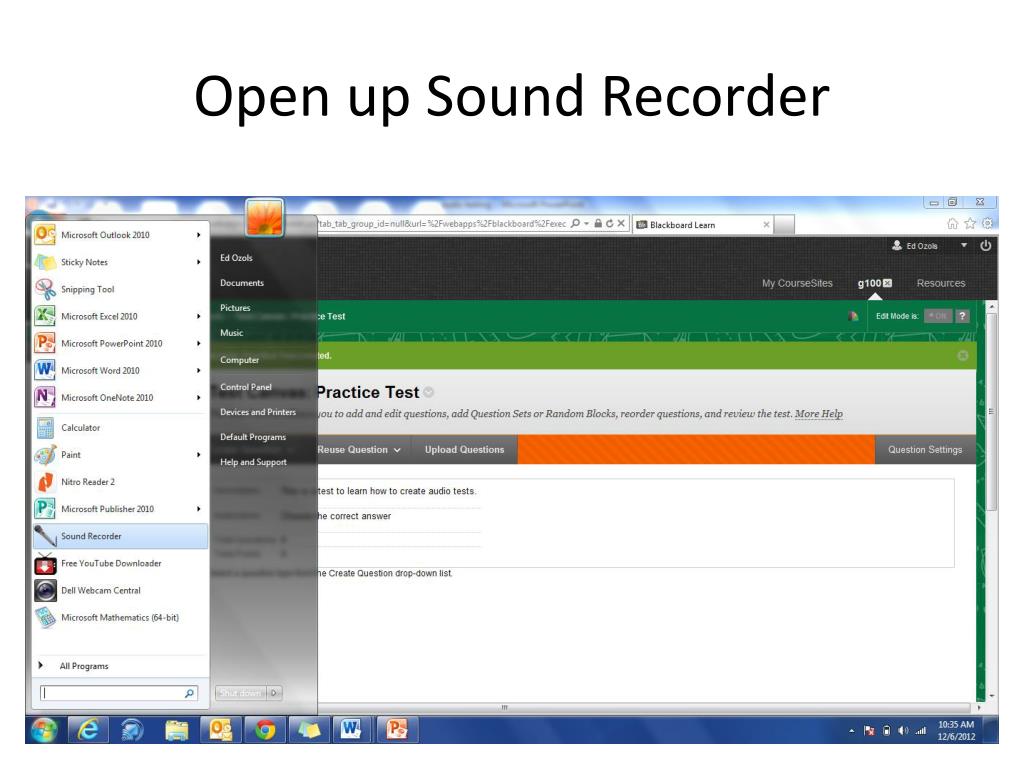The width and height of the screenshot is (1024, 768).
Task: Click the Blackboard logout power icon
Action: point(985,246)
